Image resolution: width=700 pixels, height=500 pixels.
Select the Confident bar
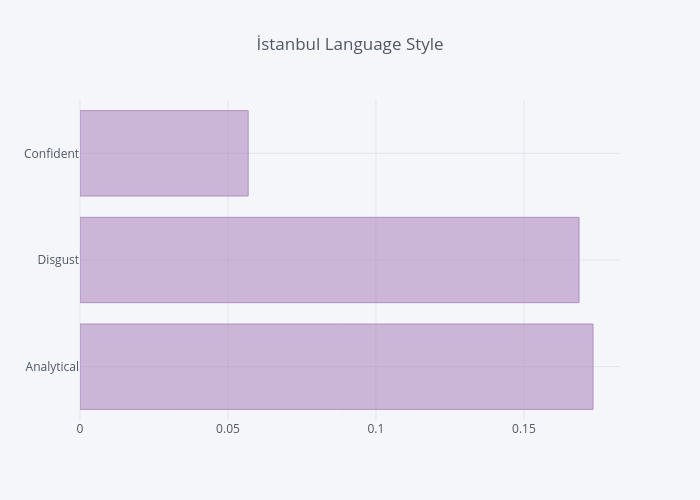coord(164,153)
